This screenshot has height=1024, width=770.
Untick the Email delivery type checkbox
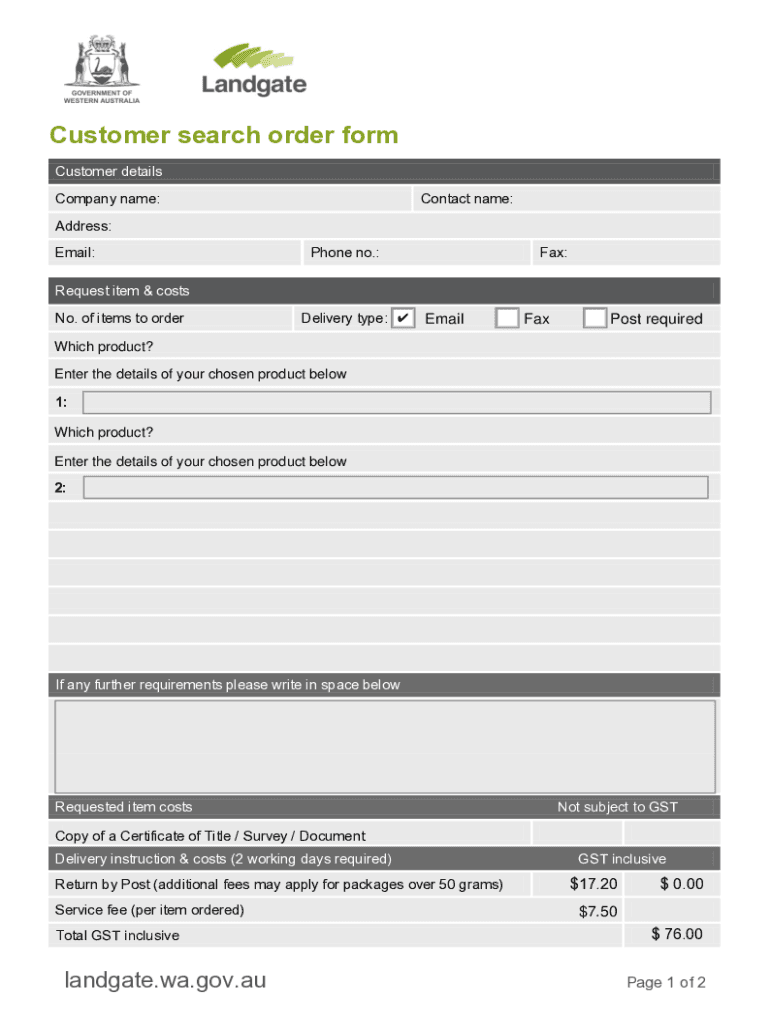[x=403, y=318]
